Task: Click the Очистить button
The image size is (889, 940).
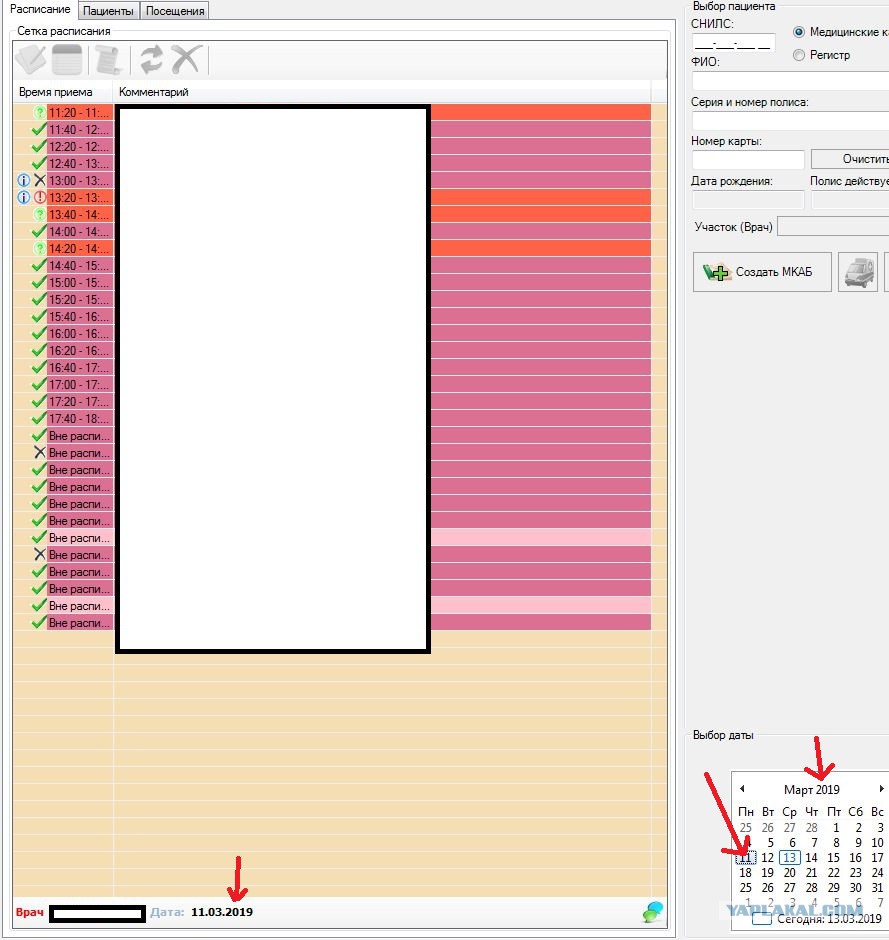Action: 850,159
